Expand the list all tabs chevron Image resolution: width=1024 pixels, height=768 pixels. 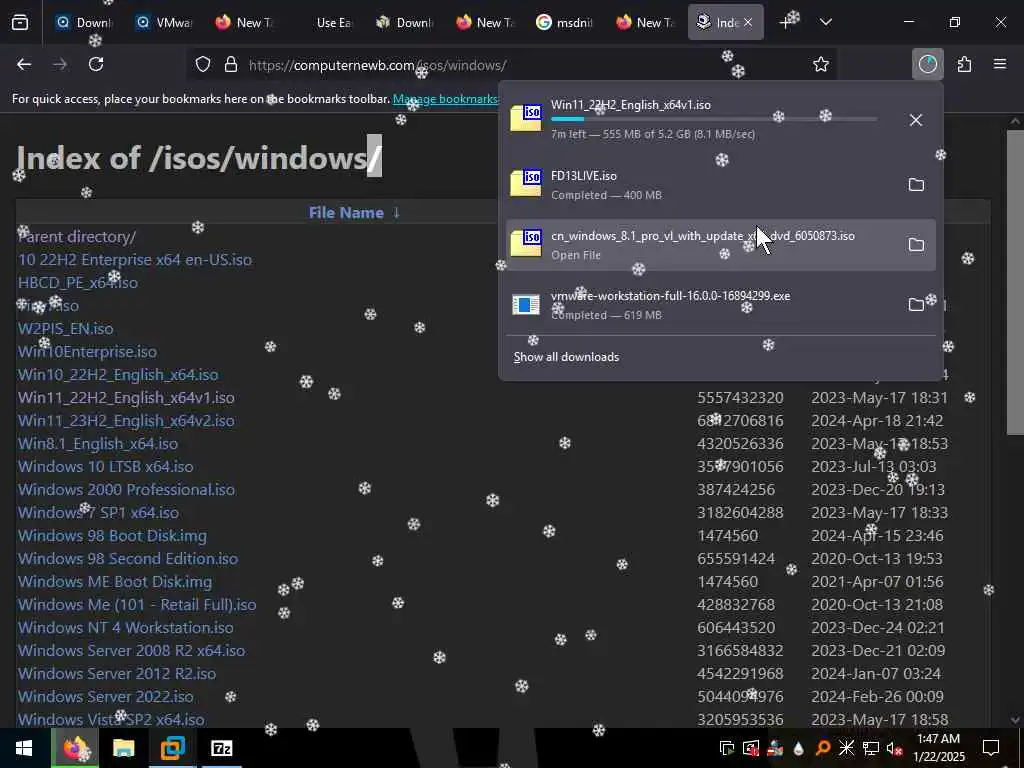pos(825,22)
